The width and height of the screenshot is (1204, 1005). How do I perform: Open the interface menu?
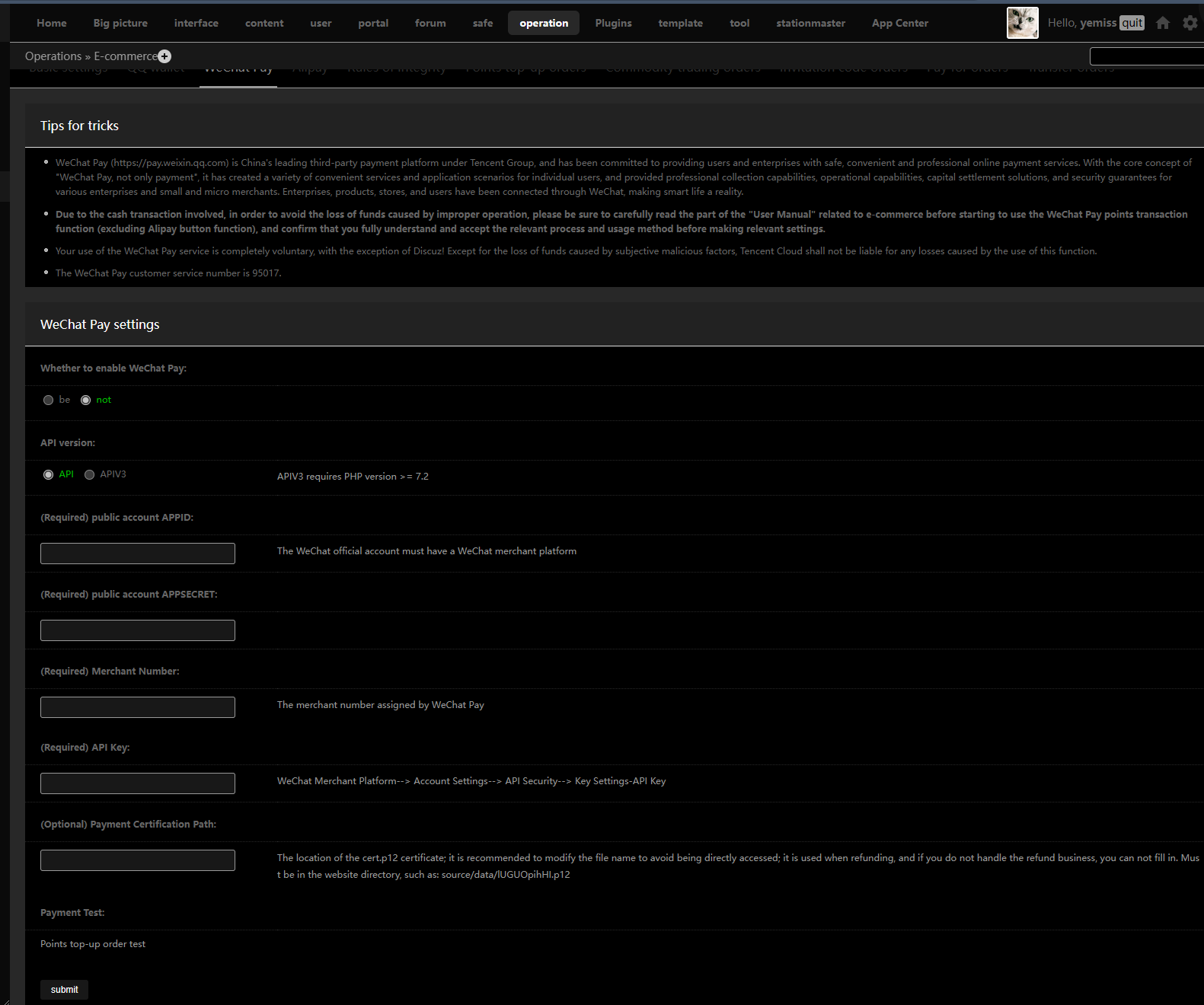[x=196, y=23]
